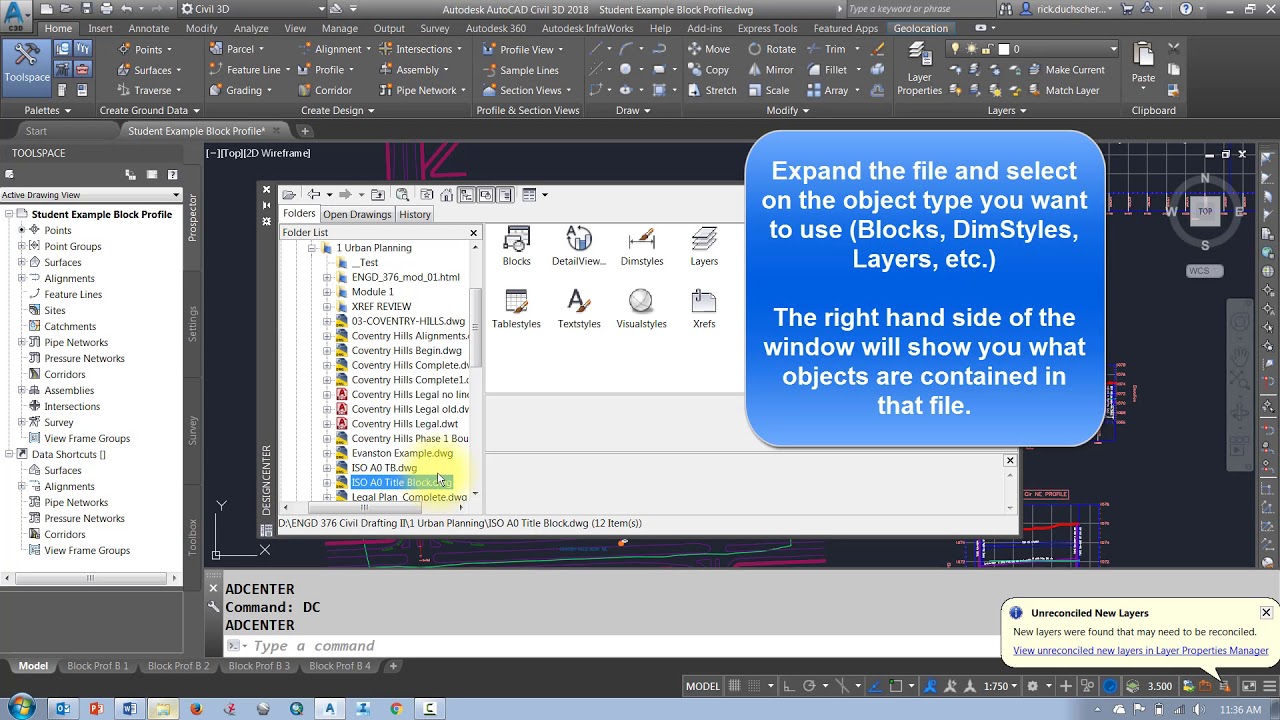Toggle the DesignCenter Description pane button

click(505, 195)
